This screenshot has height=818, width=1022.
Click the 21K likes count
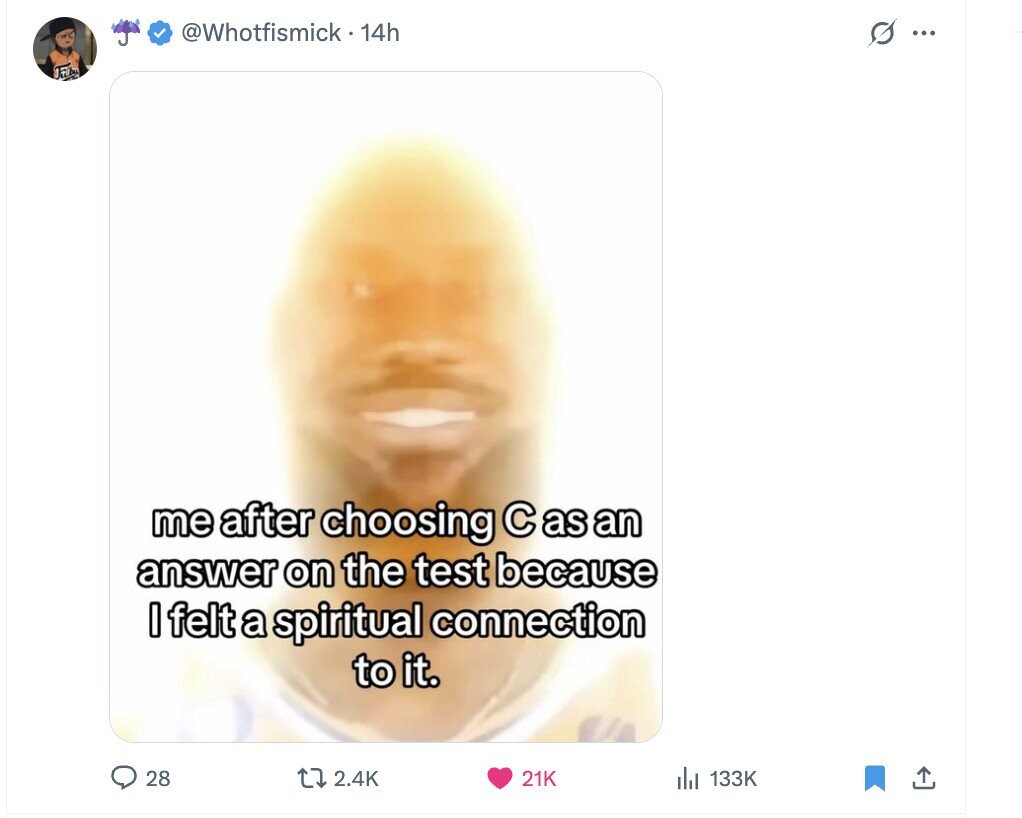pyautogui.click(x=538, y=778)
